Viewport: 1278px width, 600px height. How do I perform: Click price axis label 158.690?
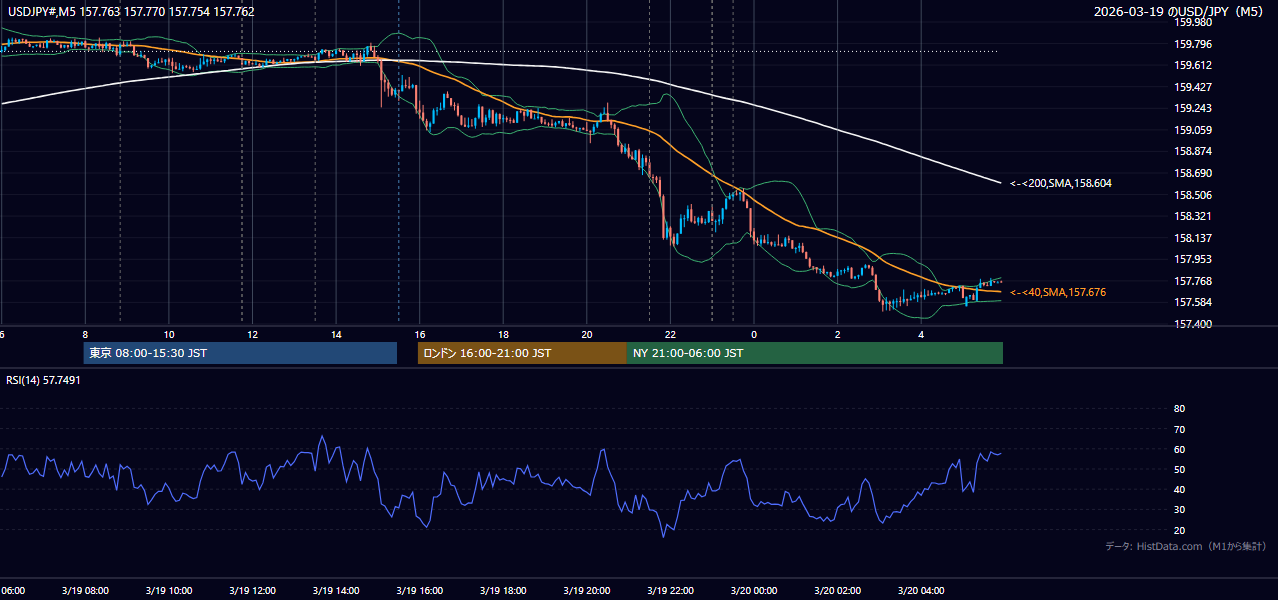pyautogui.click(x=1193, y=173)
